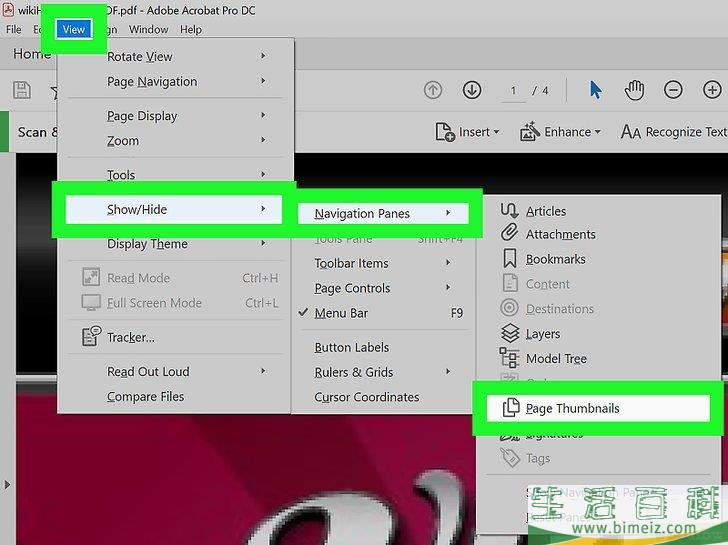Expand the Page Controls submenu
728x545 pixels.
tap(383, 288)
